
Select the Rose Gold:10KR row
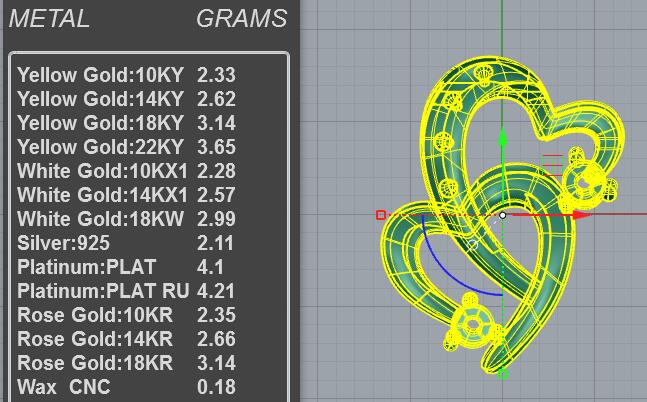(126, 315)
